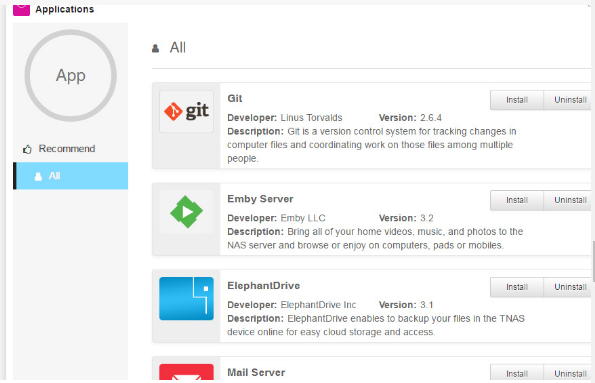Image resolution: width=595 pixels, height=383 pixels.
Task: Install ElephantDrive
Action: pos(517,287)
